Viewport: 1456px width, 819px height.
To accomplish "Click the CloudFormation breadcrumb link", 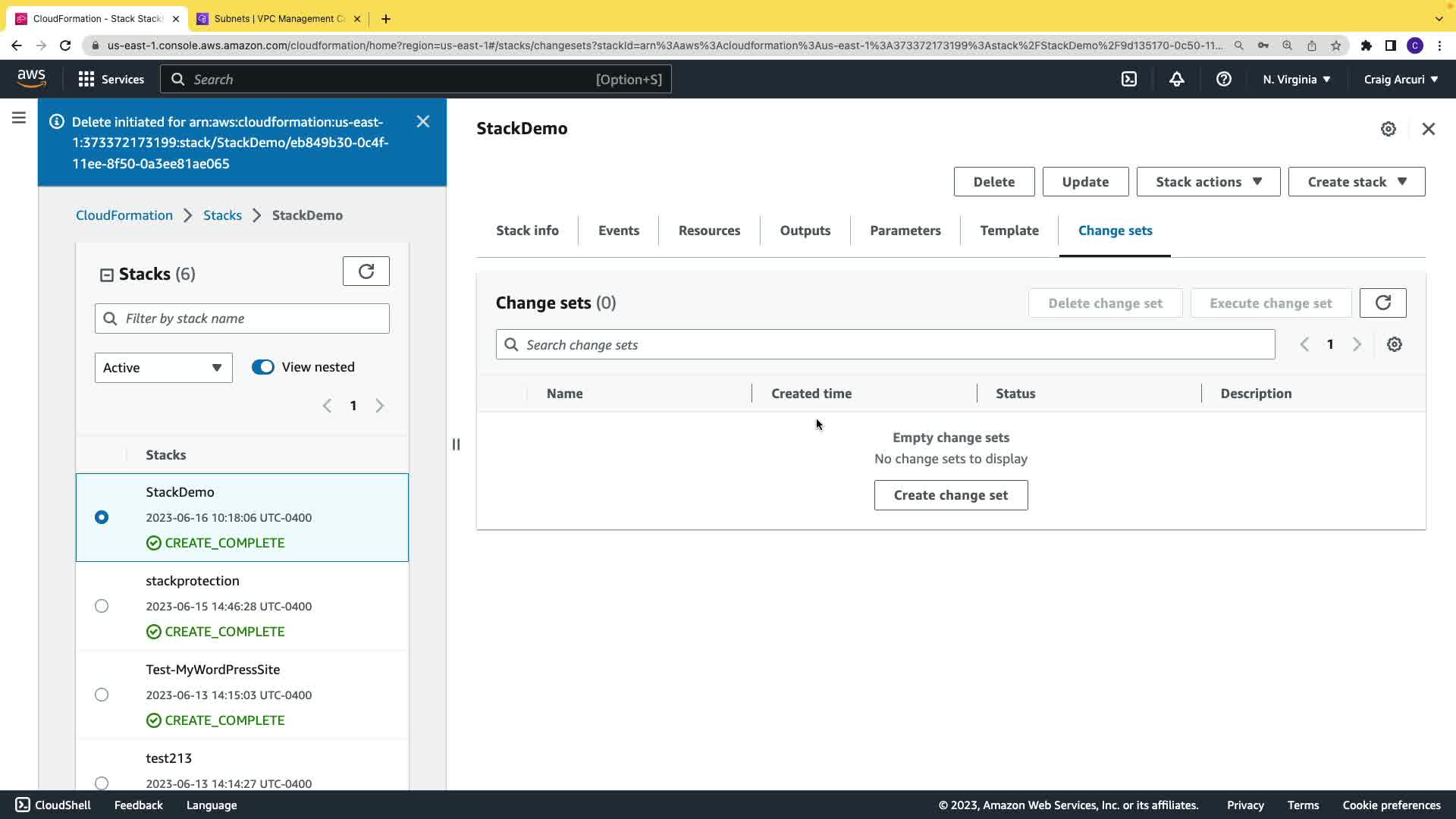I will tap(124, 215).
